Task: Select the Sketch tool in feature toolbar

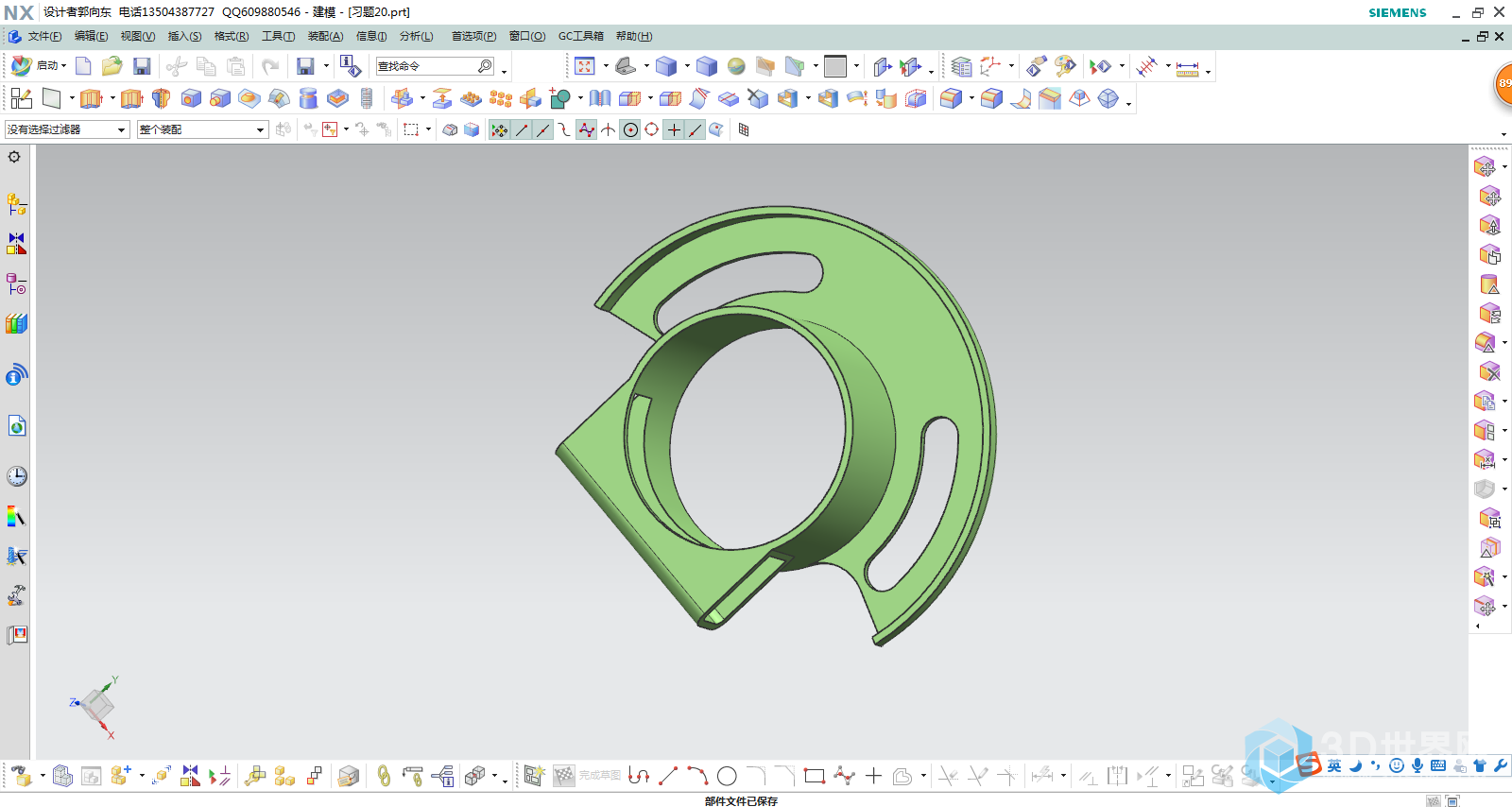Action: pos(22,98)
